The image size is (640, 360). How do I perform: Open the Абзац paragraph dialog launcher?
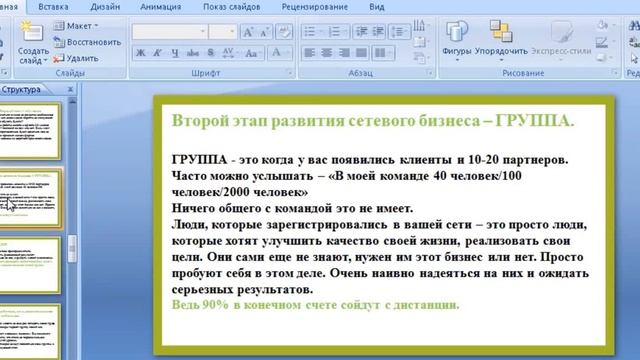pyautogui.click(x=430, y=73)
